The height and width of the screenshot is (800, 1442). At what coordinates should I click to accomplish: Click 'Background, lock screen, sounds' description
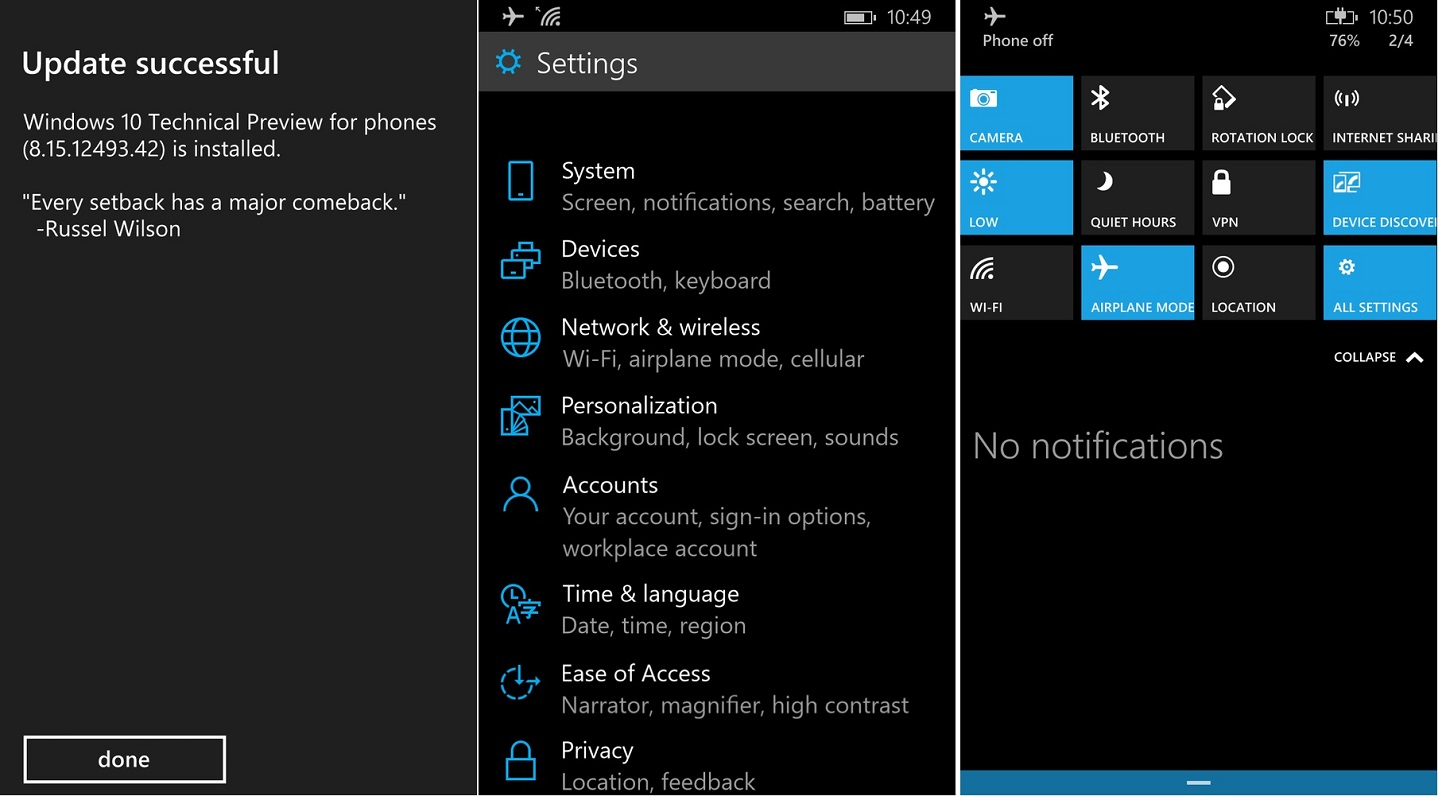[x=730, y=437]
